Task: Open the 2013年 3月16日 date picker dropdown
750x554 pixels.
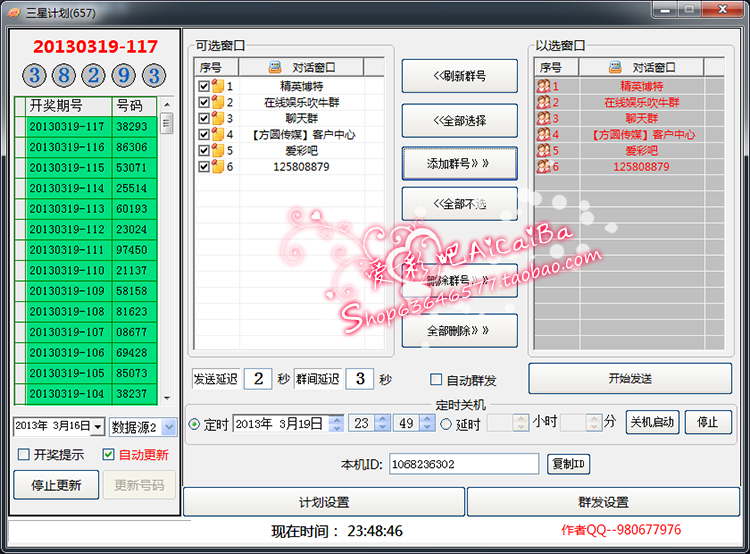Action: click(98, 427)
